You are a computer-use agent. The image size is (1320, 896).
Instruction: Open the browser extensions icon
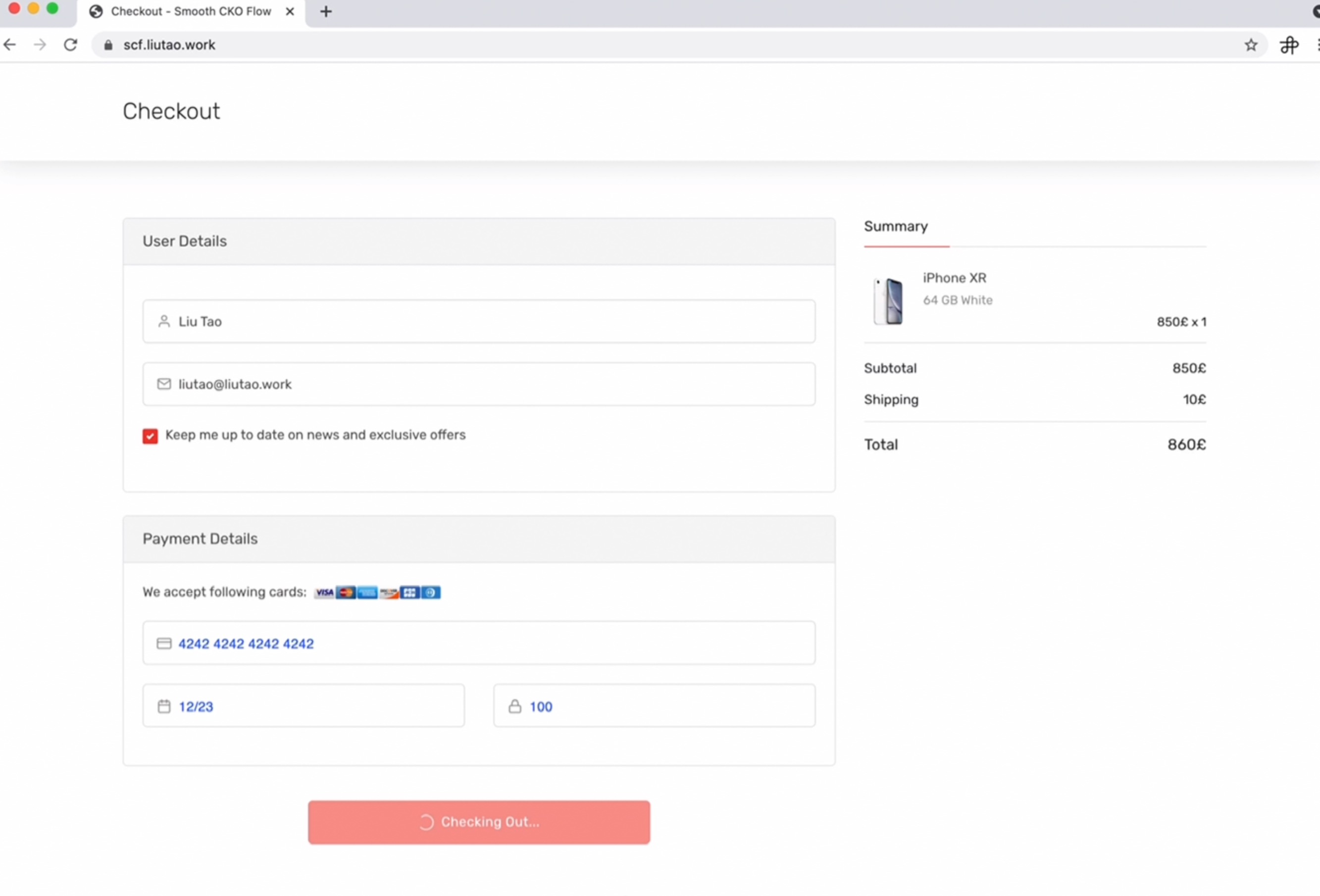(1289, 45)
